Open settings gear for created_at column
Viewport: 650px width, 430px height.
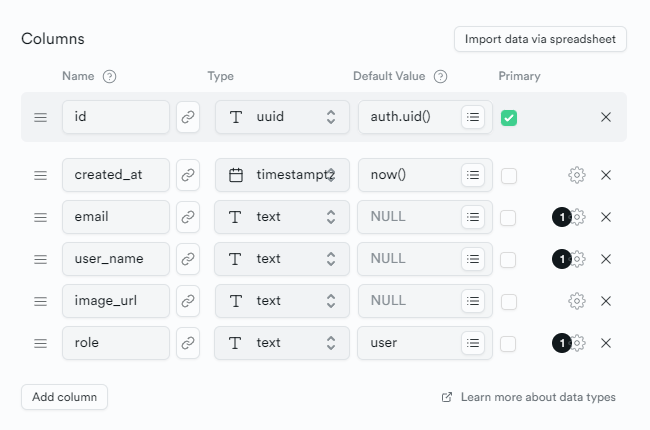pos(576,175)
